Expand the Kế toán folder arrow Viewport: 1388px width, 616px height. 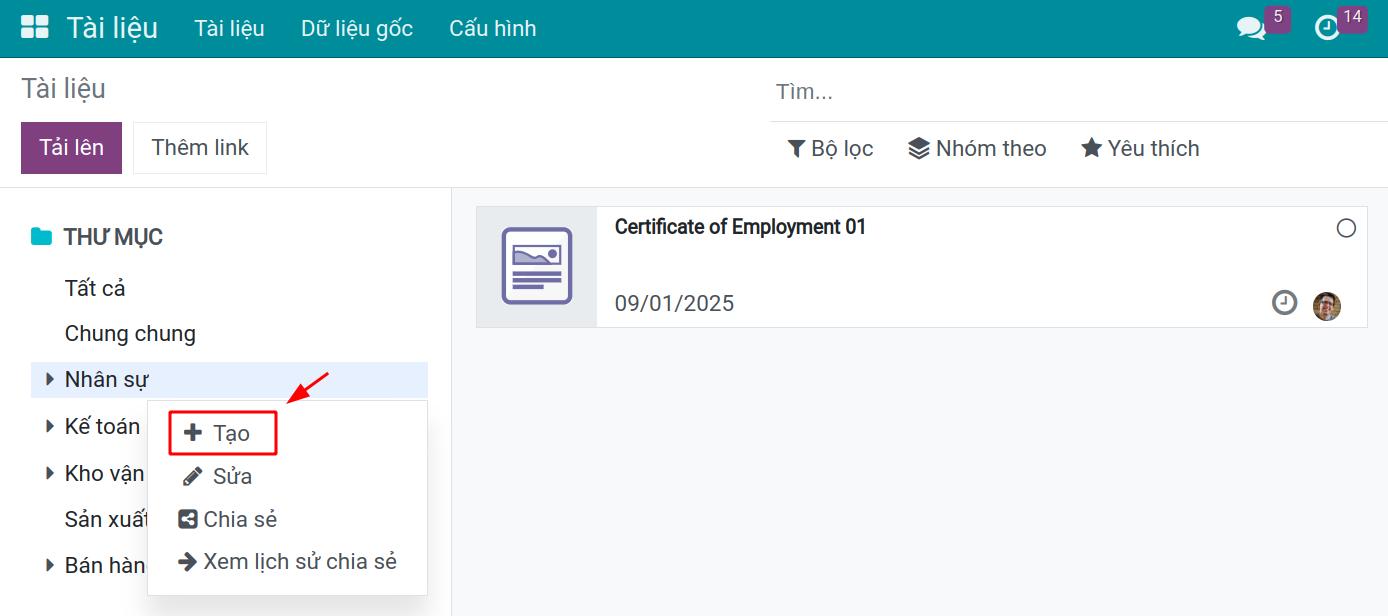49,426
